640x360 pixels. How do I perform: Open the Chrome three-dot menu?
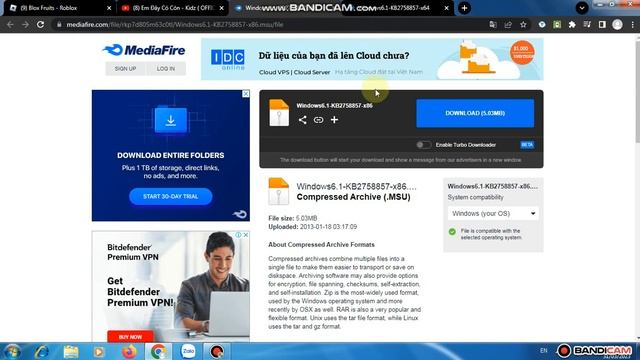633,24
